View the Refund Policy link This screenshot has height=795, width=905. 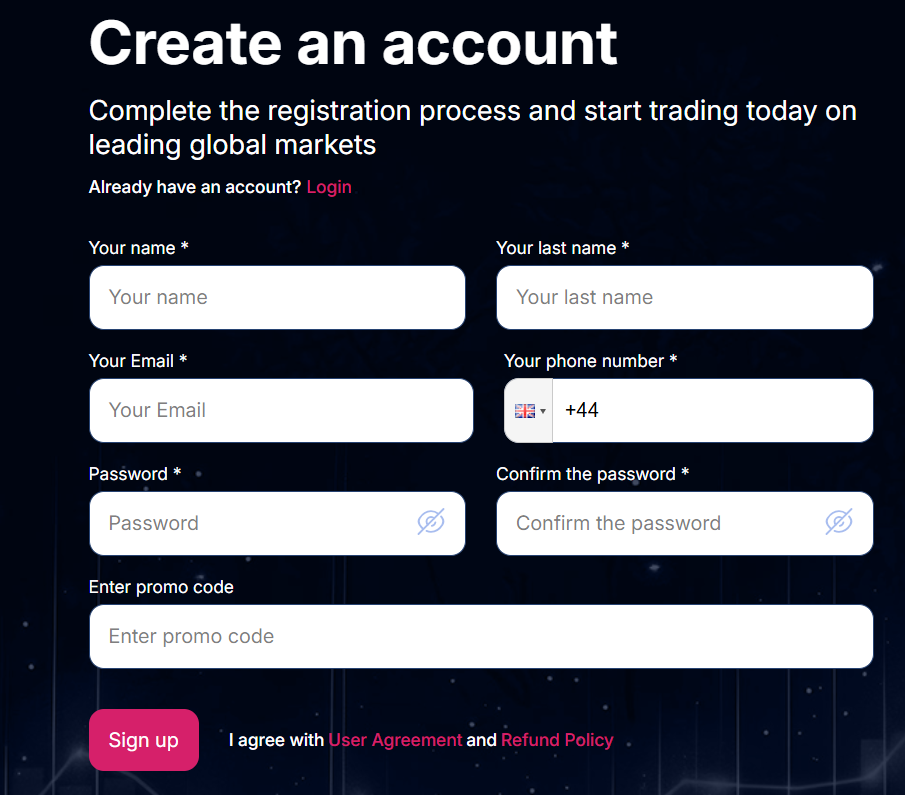coord(557,740)
